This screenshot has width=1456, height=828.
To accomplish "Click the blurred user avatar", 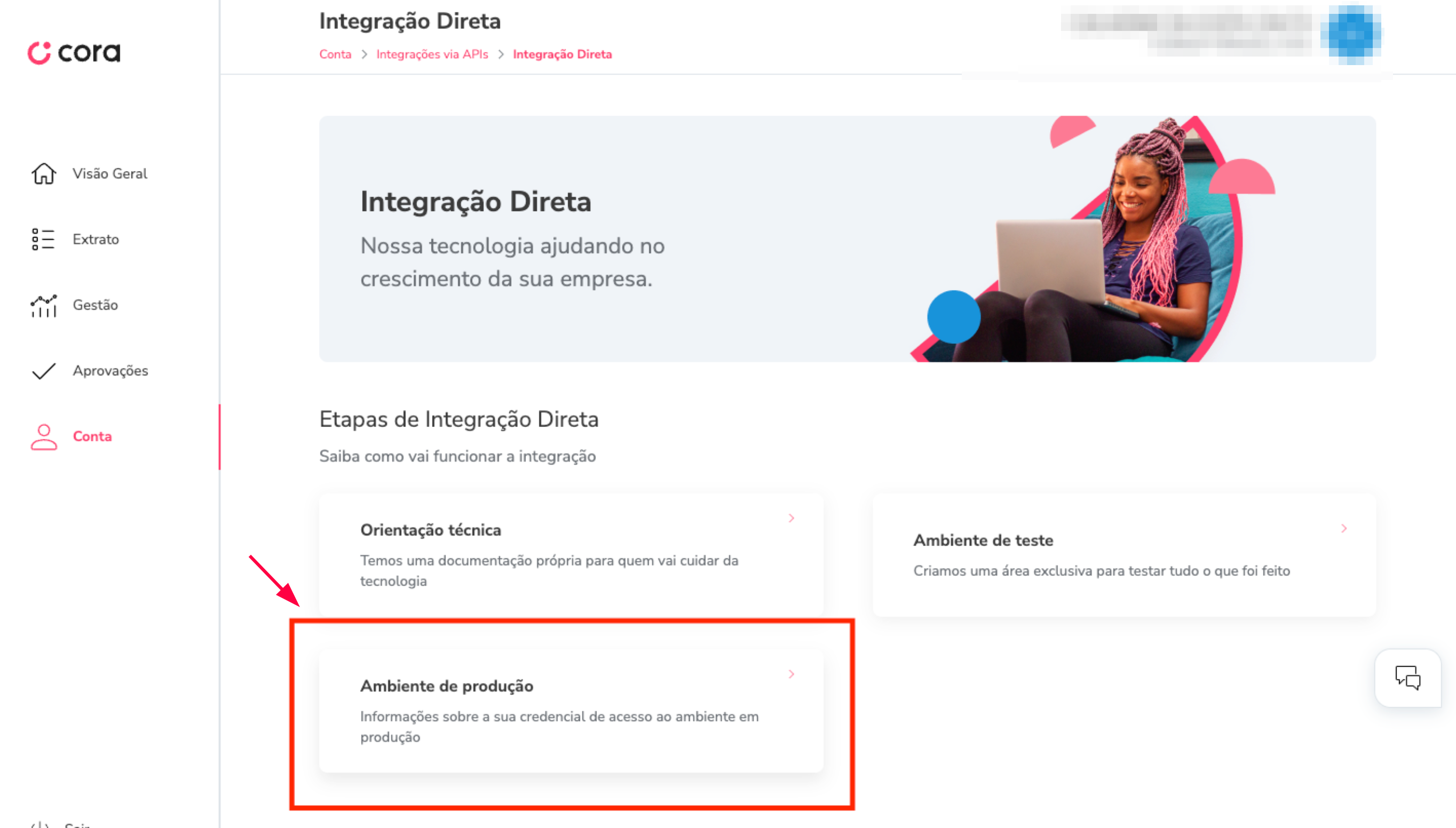I will 1351,34.
